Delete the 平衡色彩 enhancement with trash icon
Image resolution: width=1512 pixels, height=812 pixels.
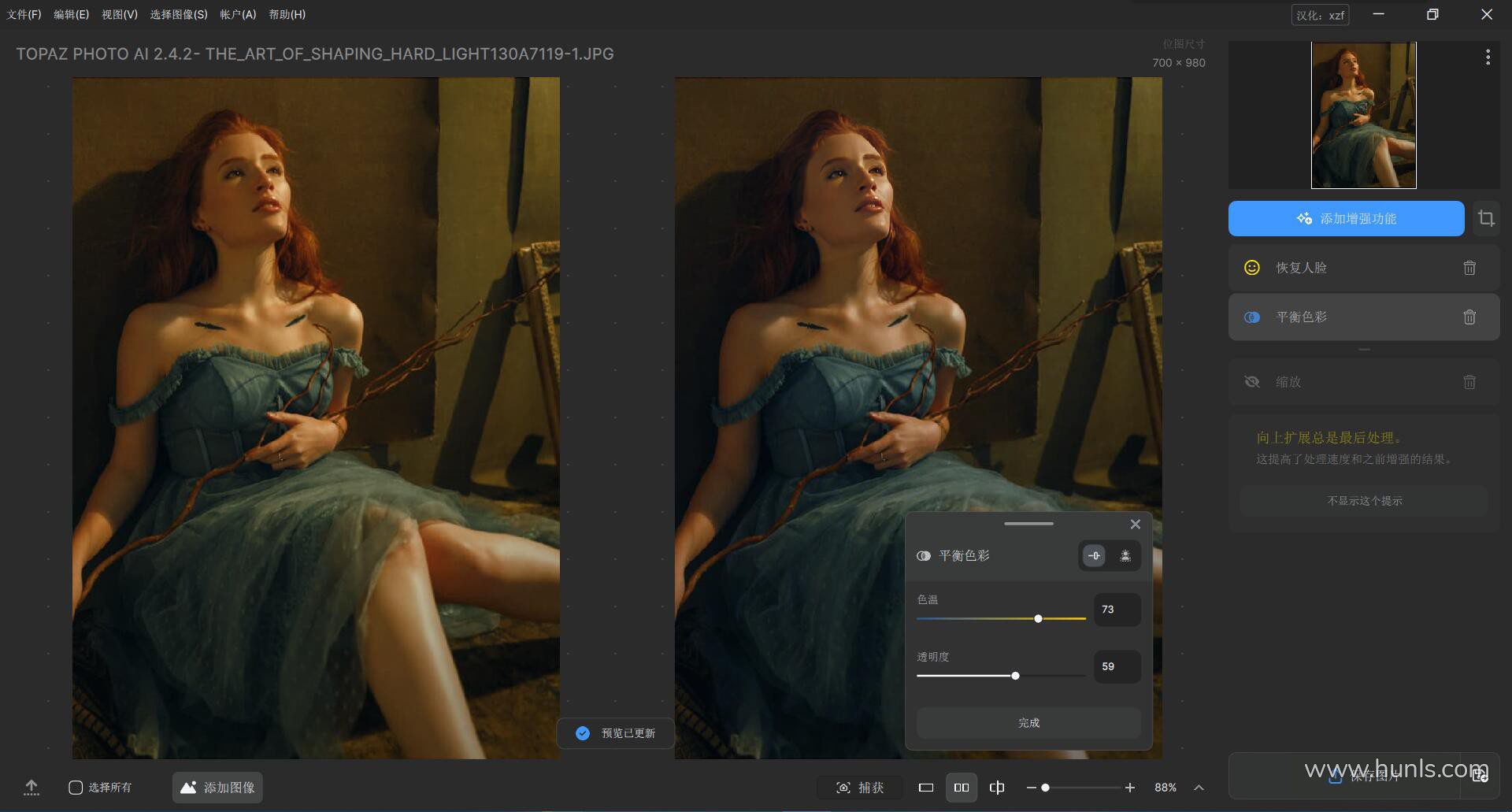[x=1469, y=317]
